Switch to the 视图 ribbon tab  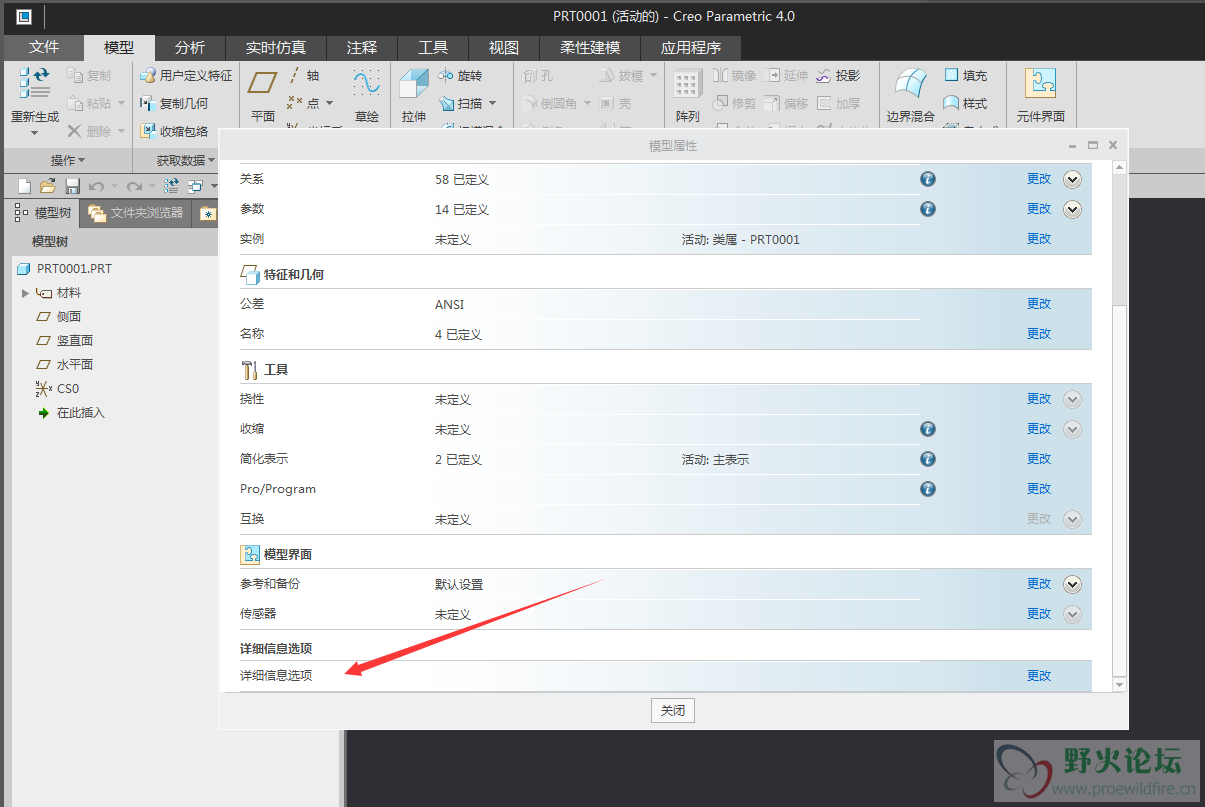(504, 47)
